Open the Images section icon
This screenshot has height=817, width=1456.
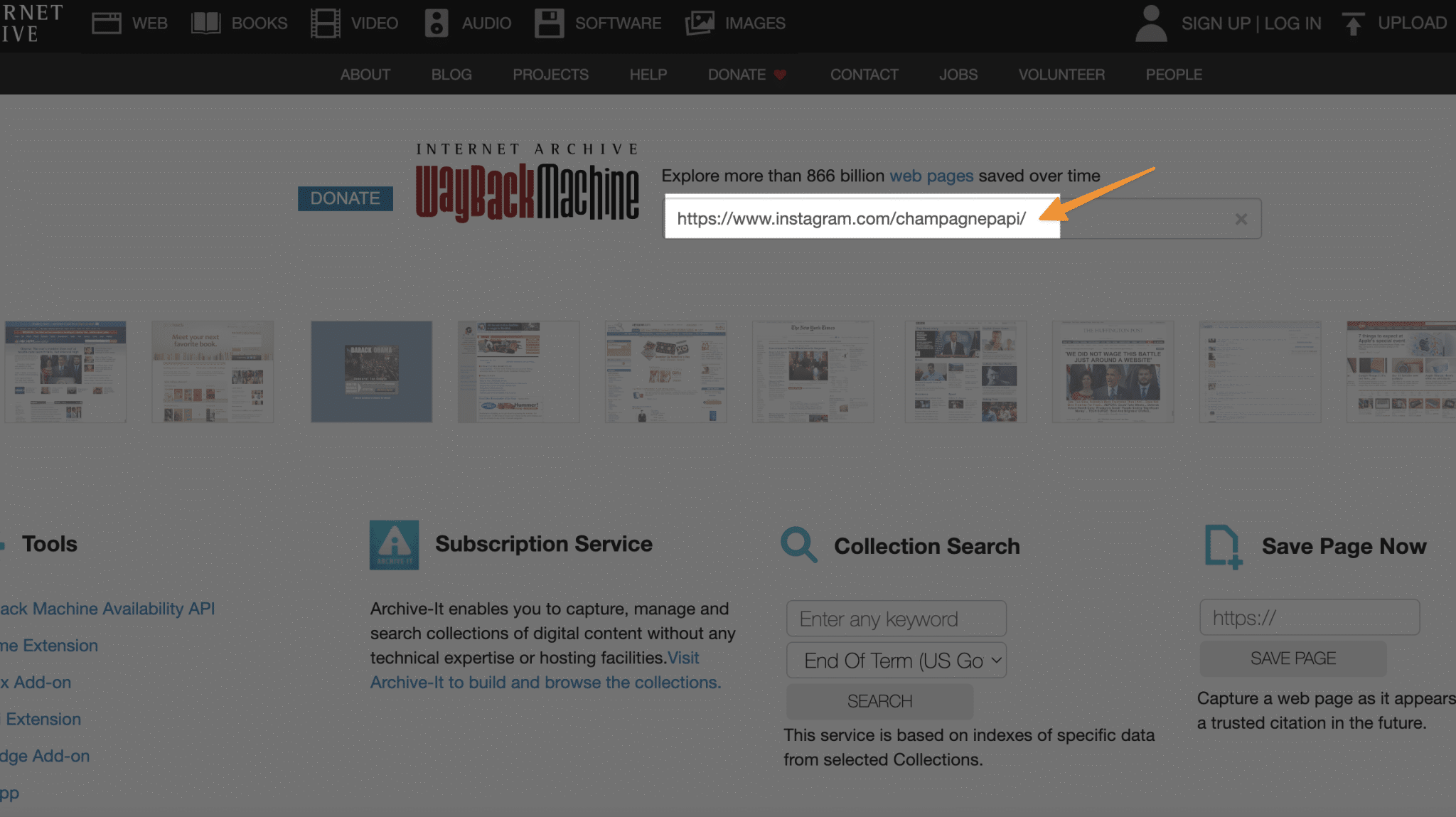tap(700, 22)
